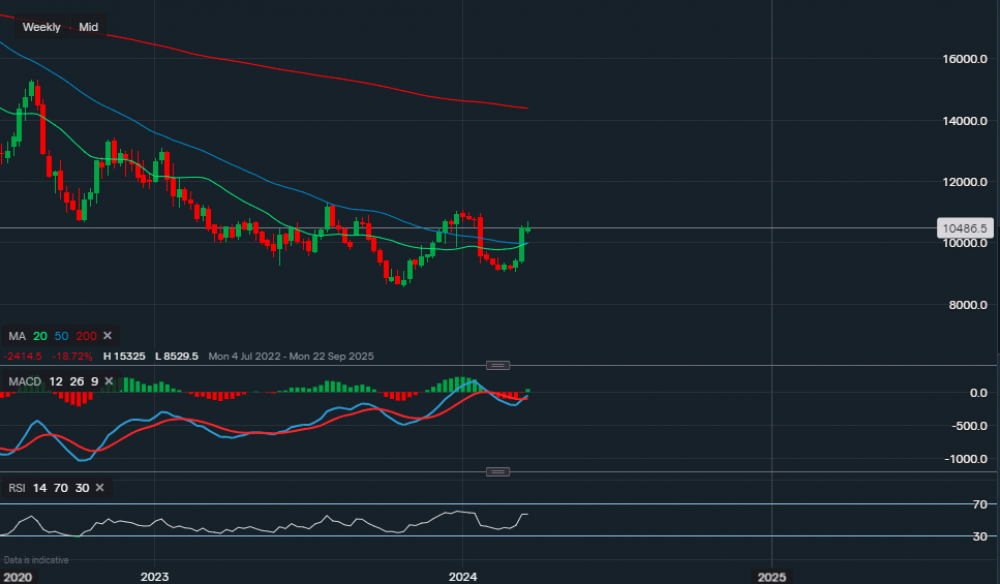Click the 16000.0 level on price axis
The width and height of the screenshot is (1000, 584).
coord(963,60)
